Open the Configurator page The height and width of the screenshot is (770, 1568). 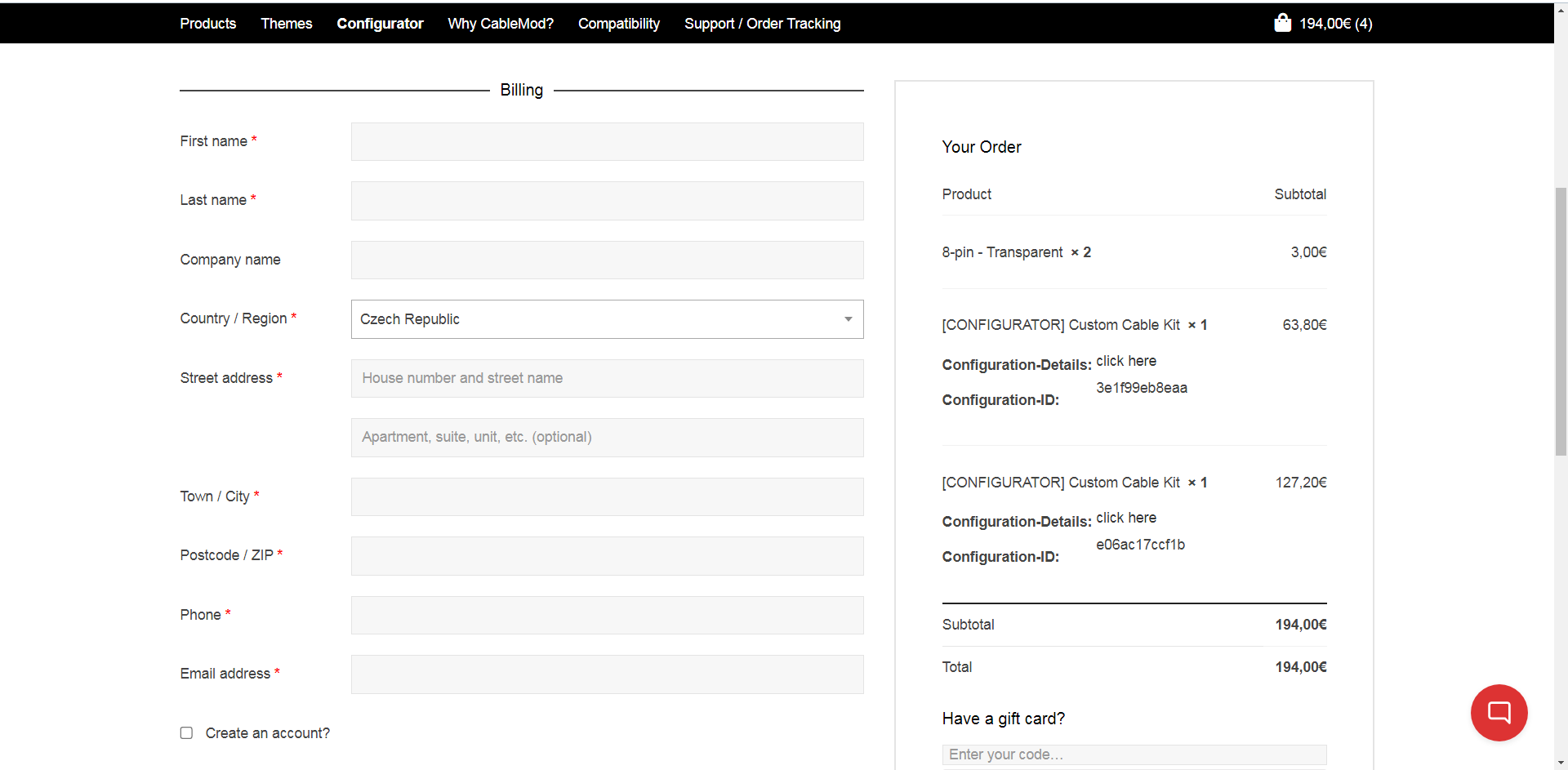[x=380, y=24]
